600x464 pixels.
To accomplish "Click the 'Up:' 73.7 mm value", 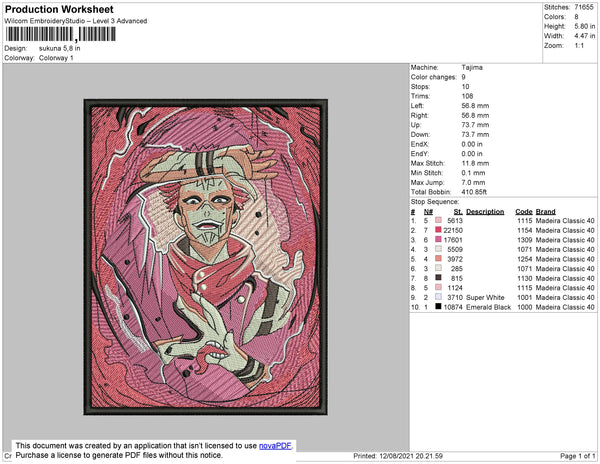I will [475, 125].
